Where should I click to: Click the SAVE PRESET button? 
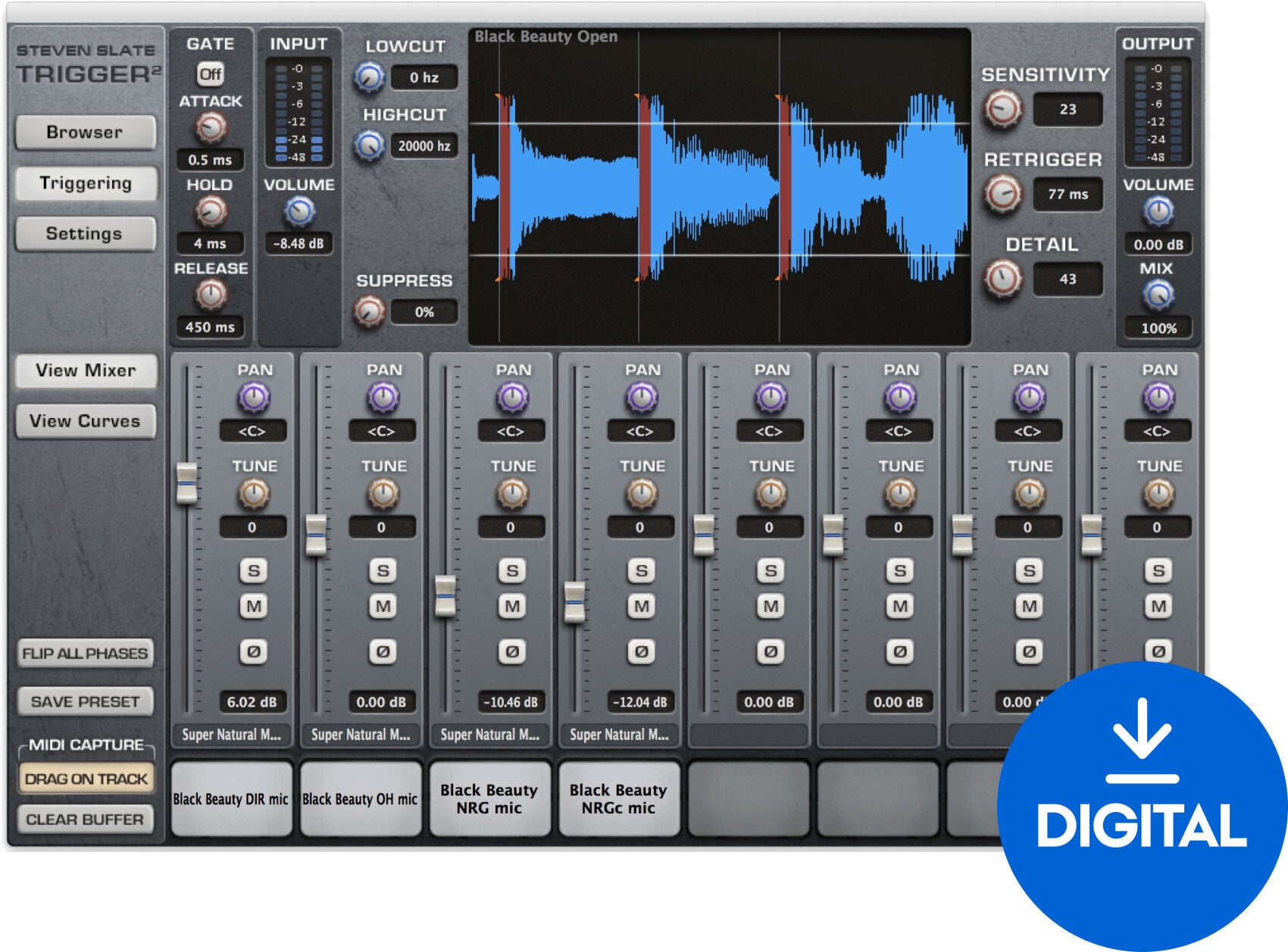pyautogui.click(x=86, y=701)
